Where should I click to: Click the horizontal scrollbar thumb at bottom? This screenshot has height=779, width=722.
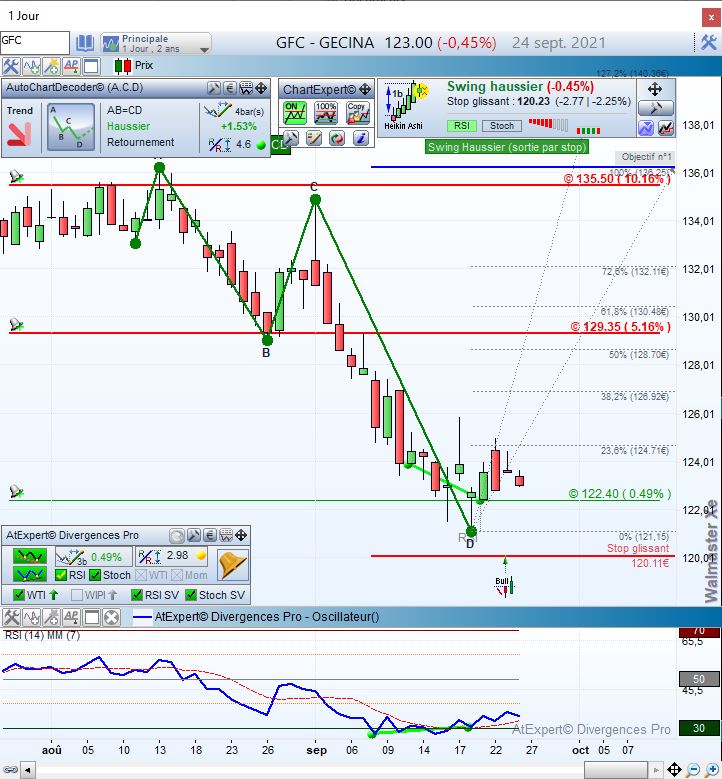click(x=615, y=770)
